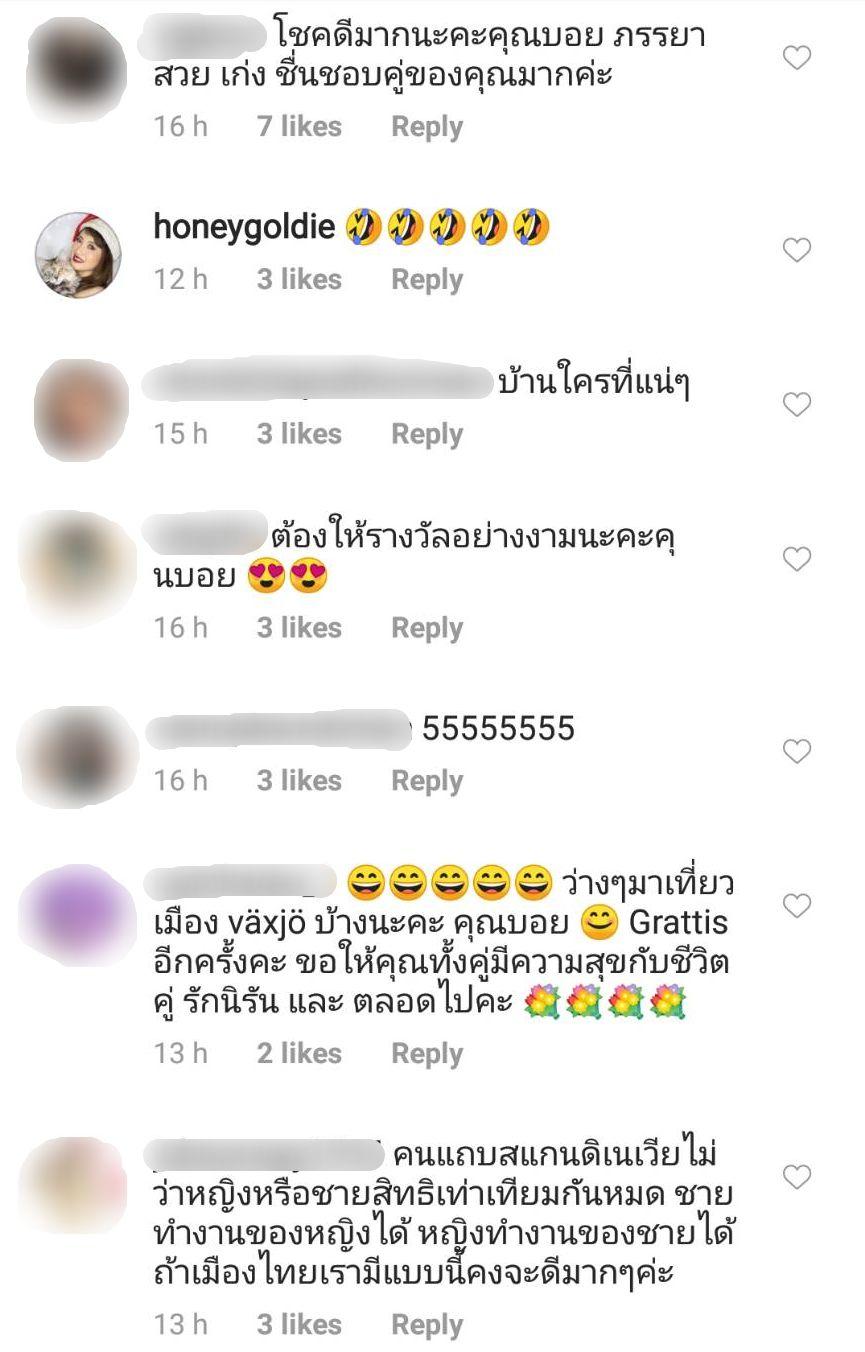Like the first comment about คุณบอย ภรรยา
This screenshot has width=865, height=1352.
(x=796, y=59)
